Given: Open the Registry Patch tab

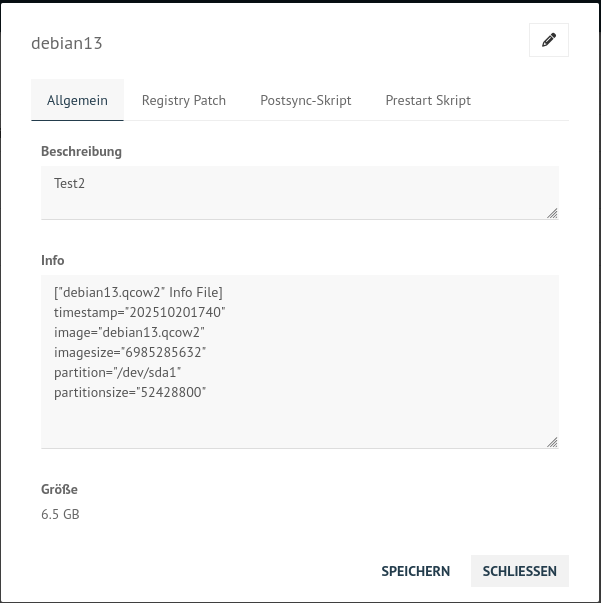Looking at the screenshot, I should tap(184, 100).
